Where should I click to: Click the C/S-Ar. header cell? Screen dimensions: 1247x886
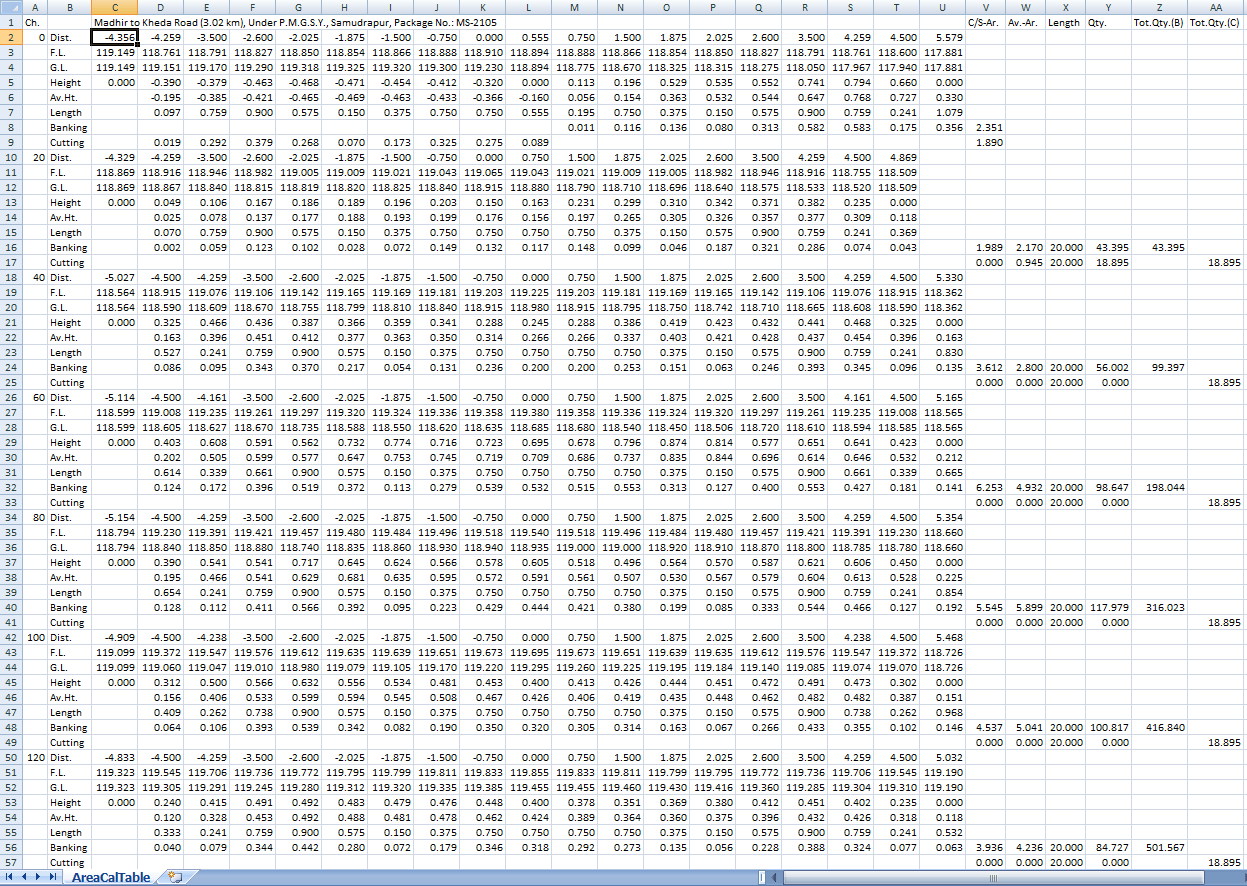point(984,21)
